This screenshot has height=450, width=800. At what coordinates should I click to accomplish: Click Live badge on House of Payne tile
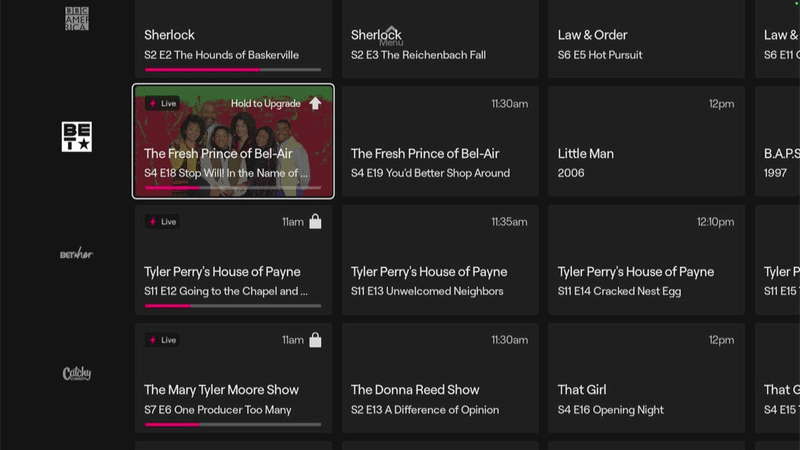click(162, 222)
